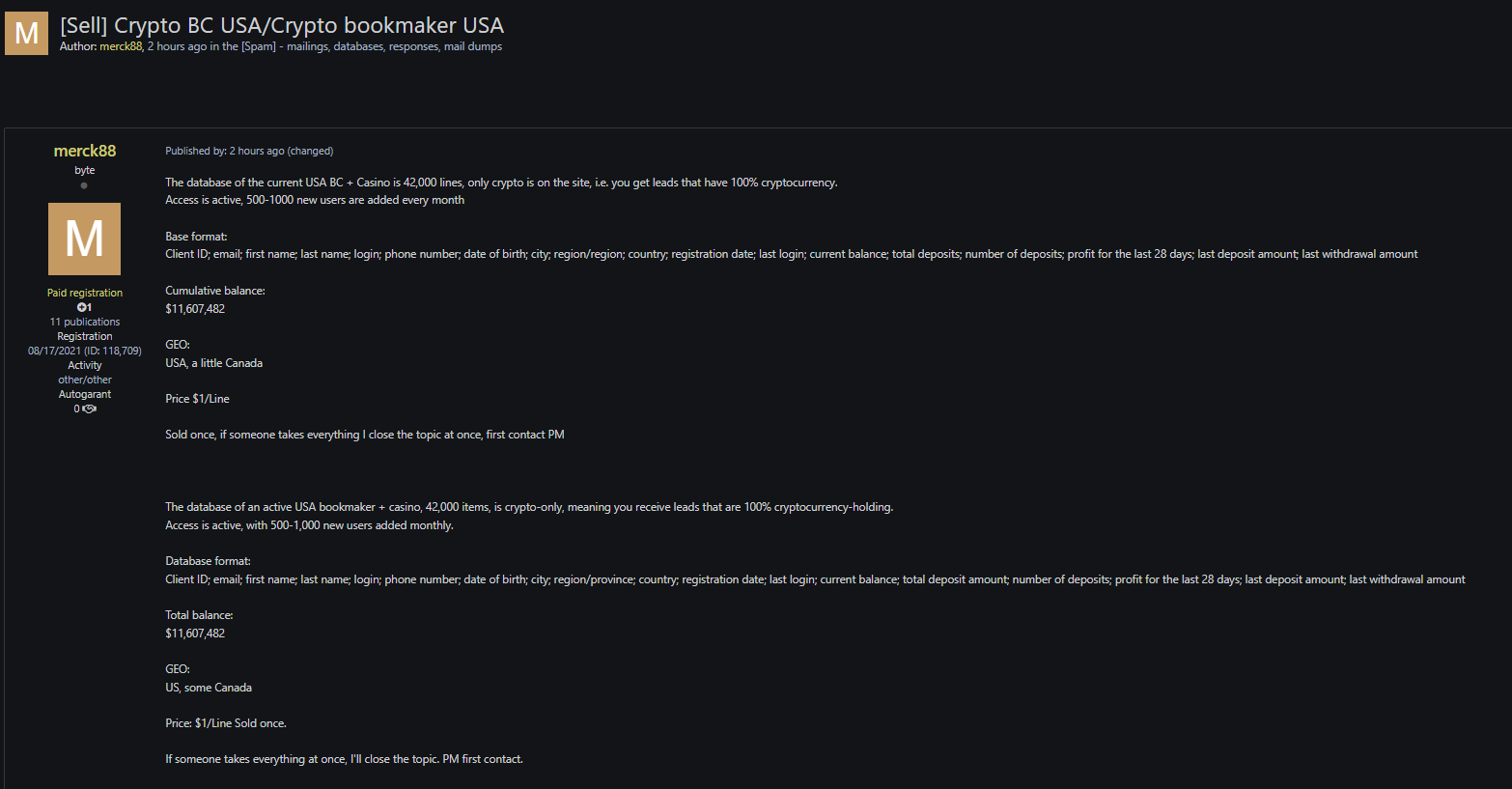Open the '2 hours ago (changed)' post timestamp
The height and width of the screenshot is (789, 1512).
pyautogui.click(x=281, y=151)
